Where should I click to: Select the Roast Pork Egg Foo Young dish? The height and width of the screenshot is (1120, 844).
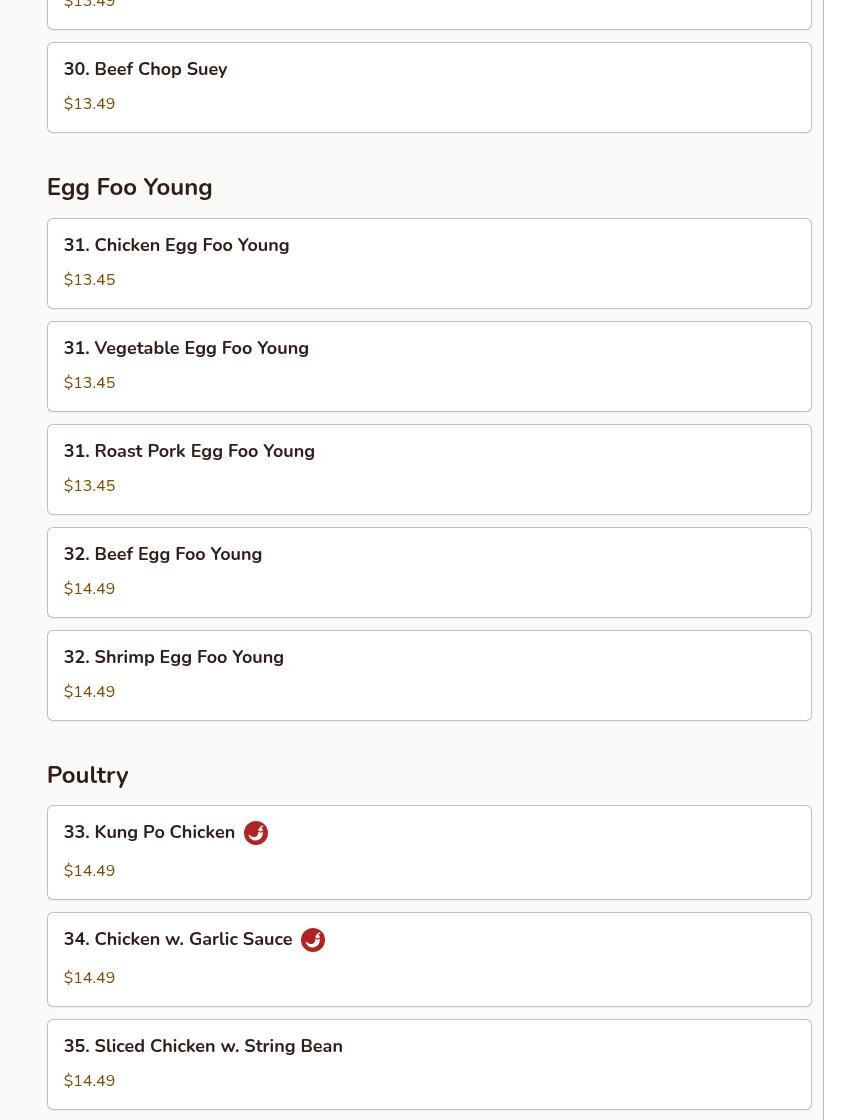click(429, 469)
